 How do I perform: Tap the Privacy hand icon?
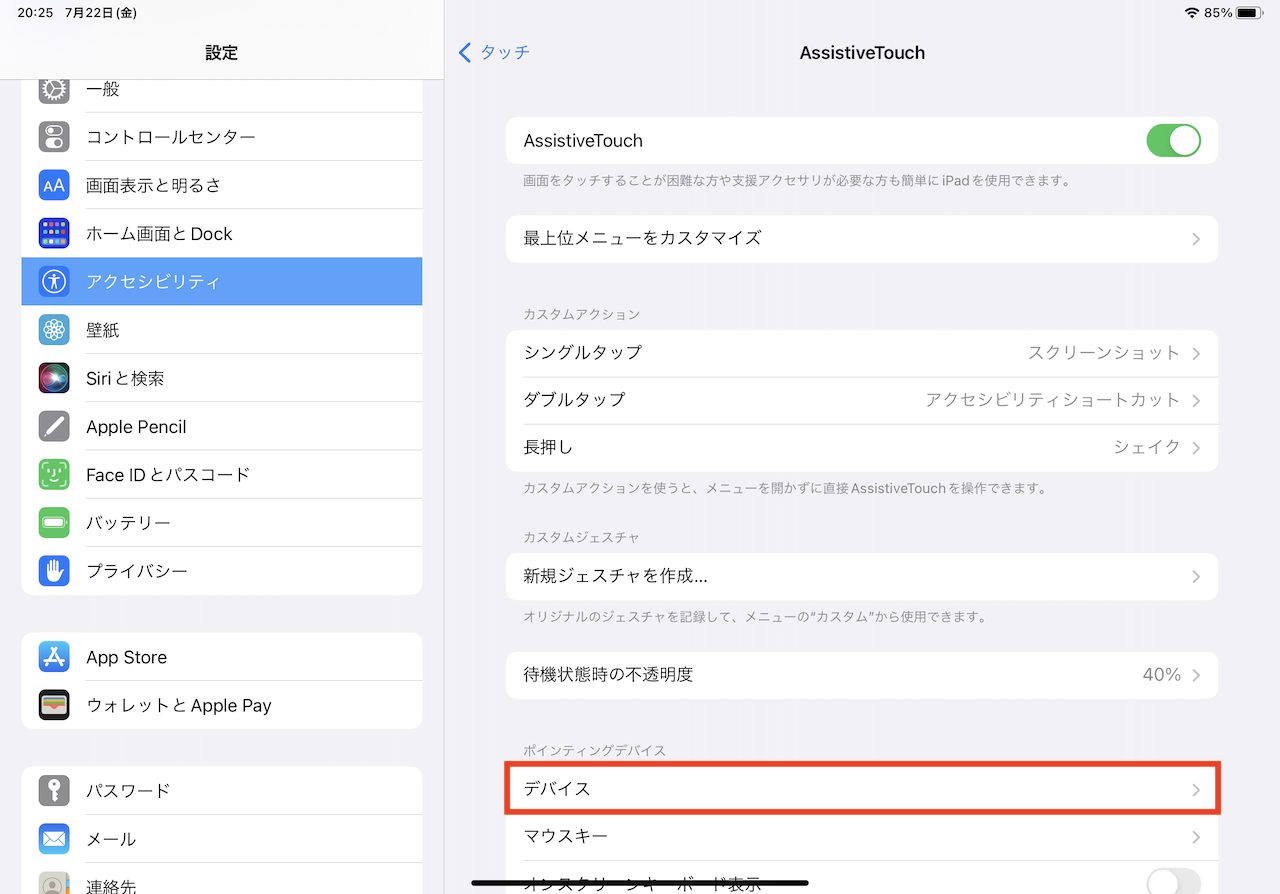[54, 570]
